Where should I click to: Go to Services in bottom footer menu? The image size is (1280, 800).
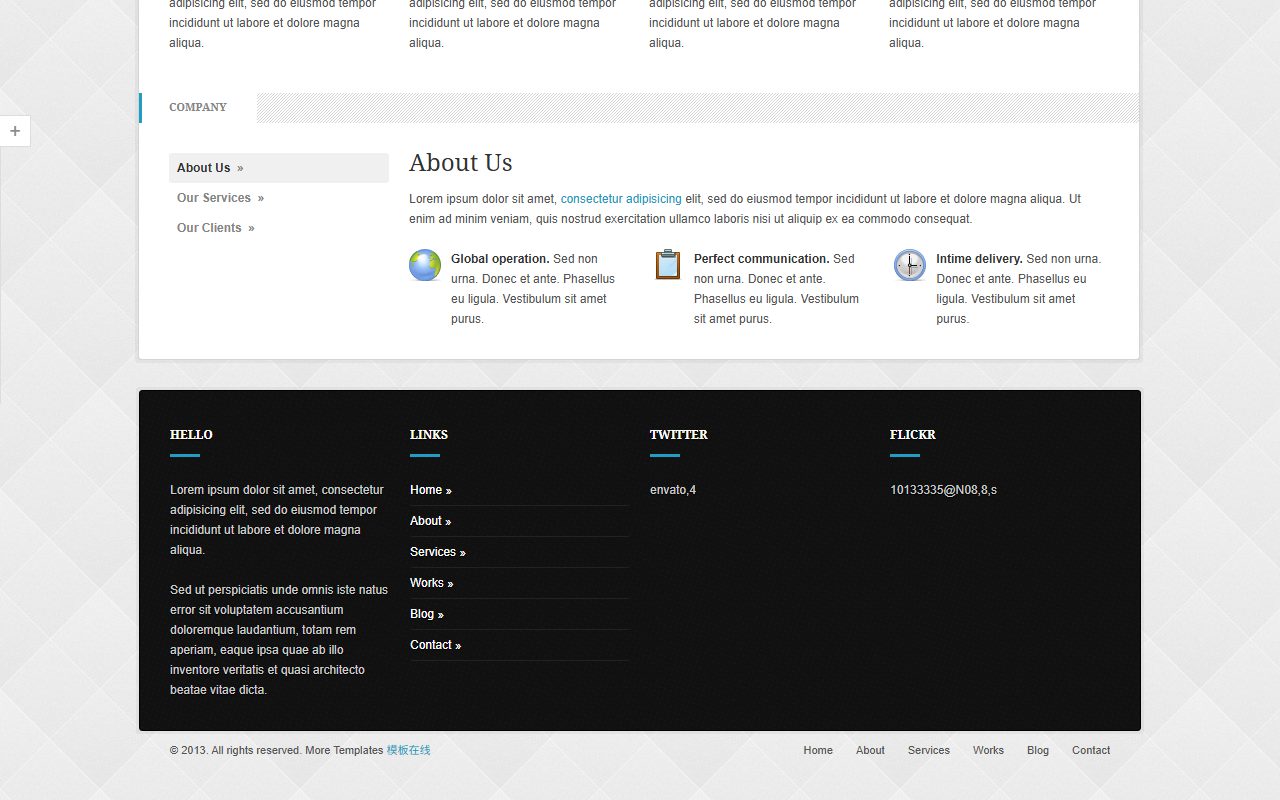pyautogui.click(x=929, y=750)
